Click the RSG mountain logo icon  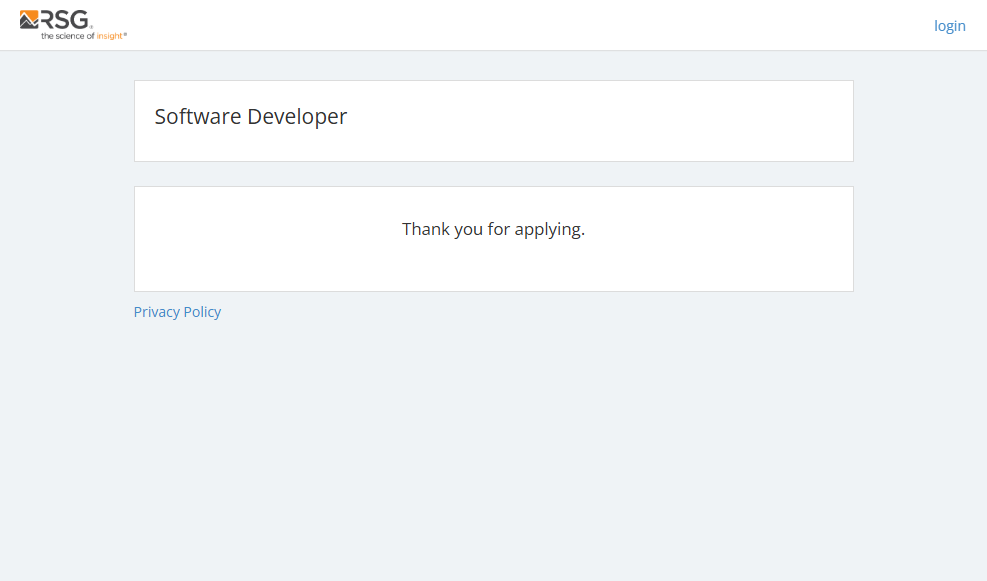[29, 19]
